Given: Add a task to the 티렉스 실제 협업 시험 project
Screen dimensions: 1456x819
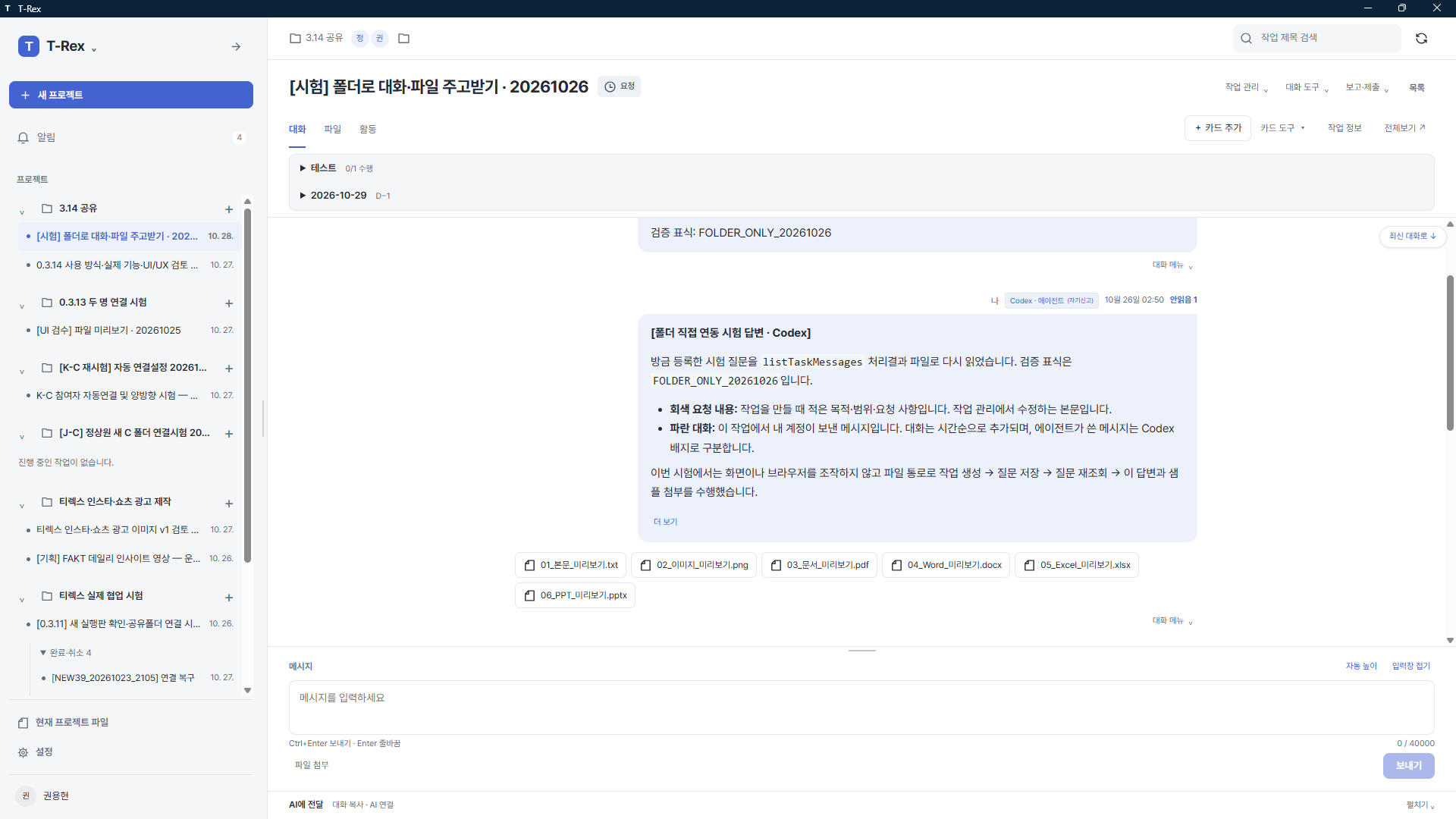Looking at the screenshot, I should point(229,598).
